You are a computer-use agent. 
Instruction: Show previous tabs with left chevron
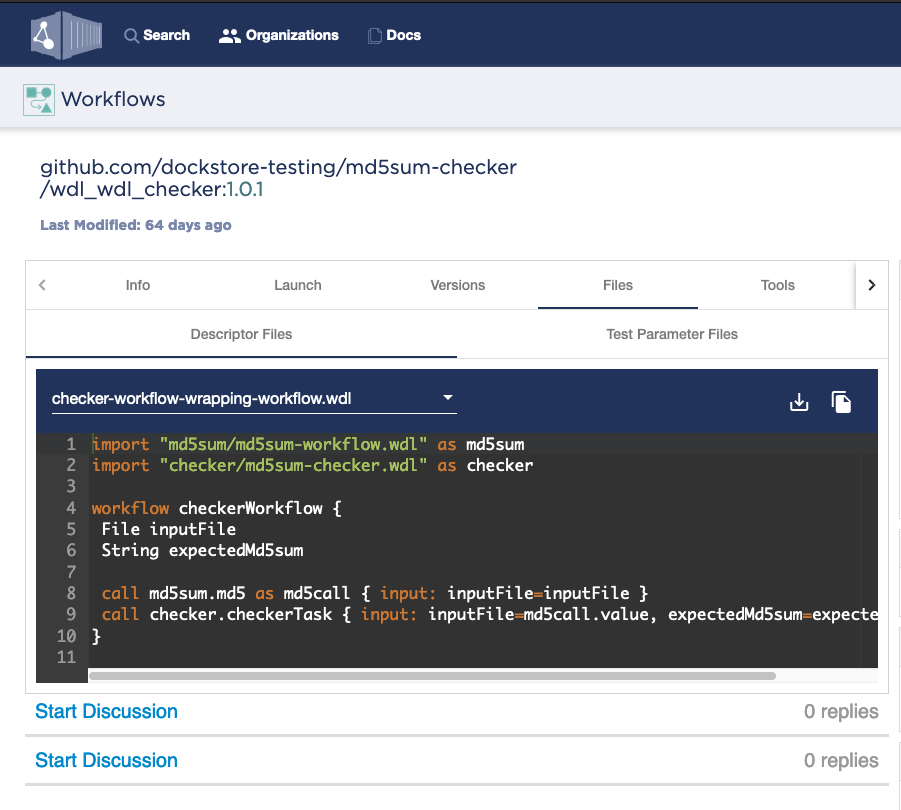coord(42,285)
